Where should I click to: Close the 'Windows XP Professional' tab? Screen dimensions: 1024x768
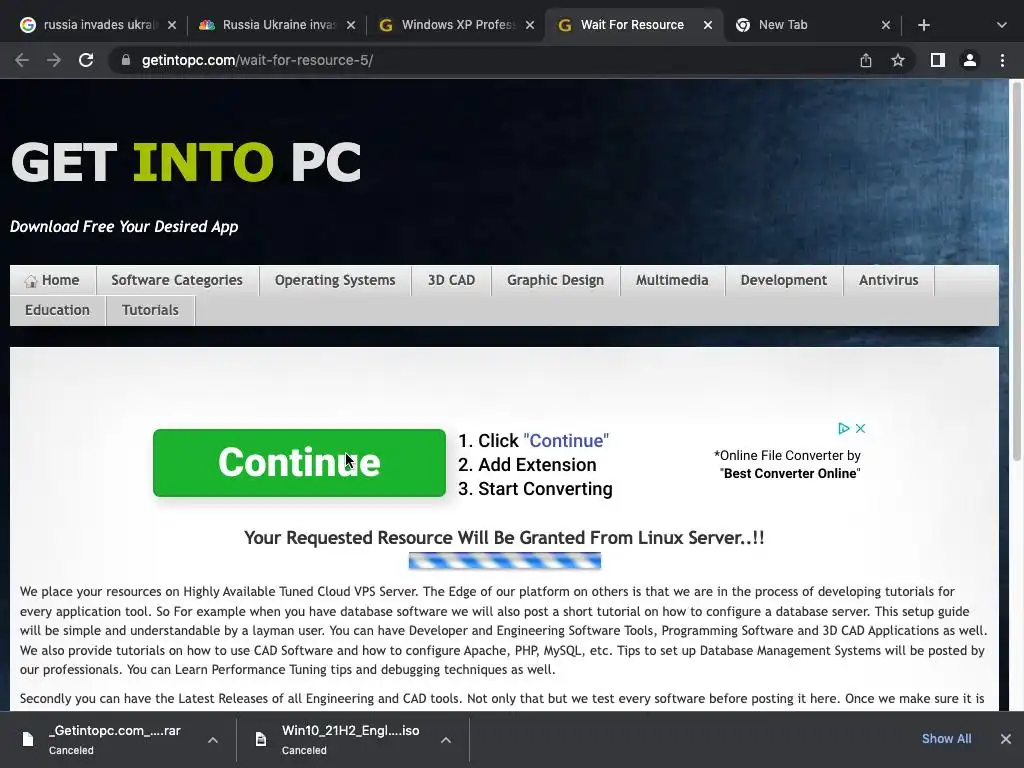click(530, 25)
